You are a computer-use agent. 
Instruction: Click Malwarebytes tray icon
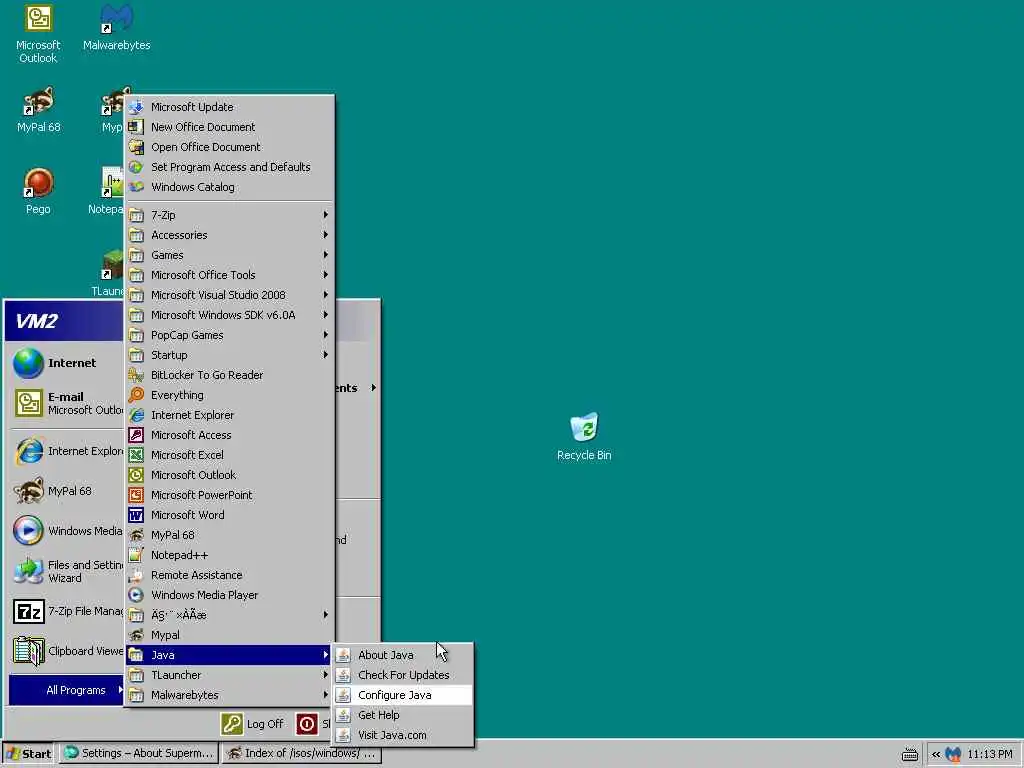pyautogui.click(x=953, y=754)
